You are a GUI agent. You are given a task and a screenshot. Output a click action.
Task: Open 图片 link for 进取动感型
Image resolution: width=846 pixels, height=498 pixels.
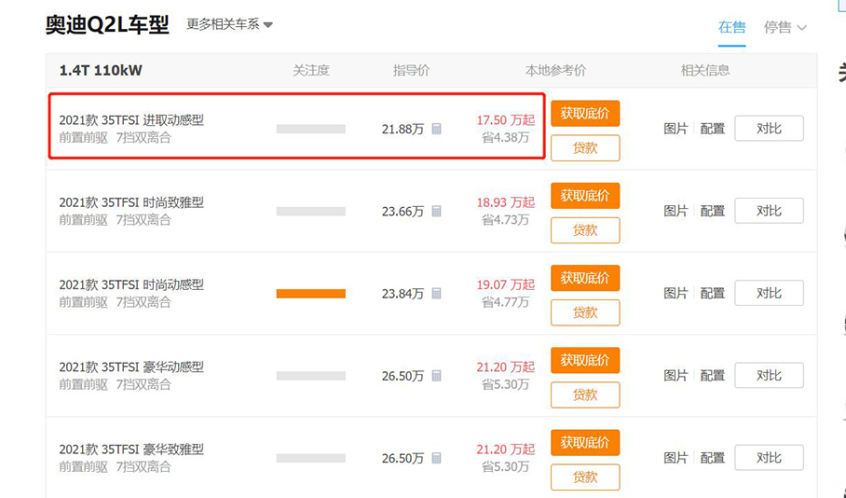tap(676, 129)
